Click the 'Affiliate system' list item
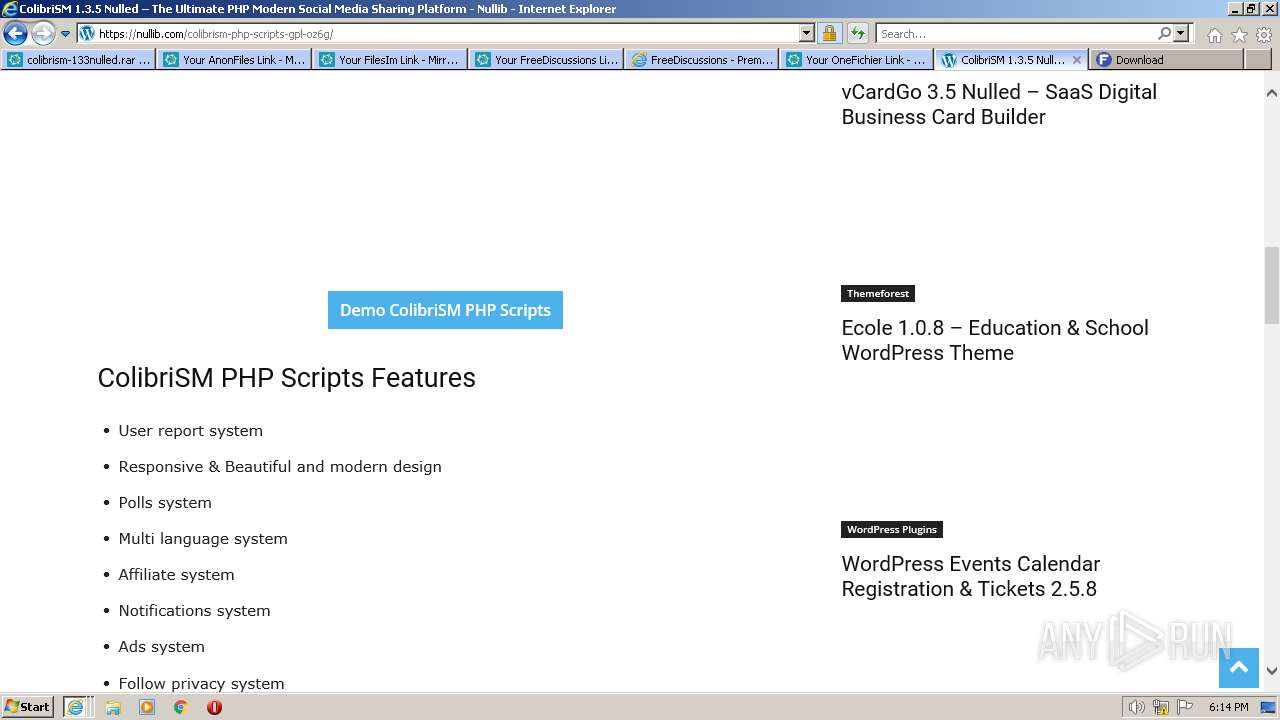The width and height of the screenshot is (1280, 720). point(176,574)
